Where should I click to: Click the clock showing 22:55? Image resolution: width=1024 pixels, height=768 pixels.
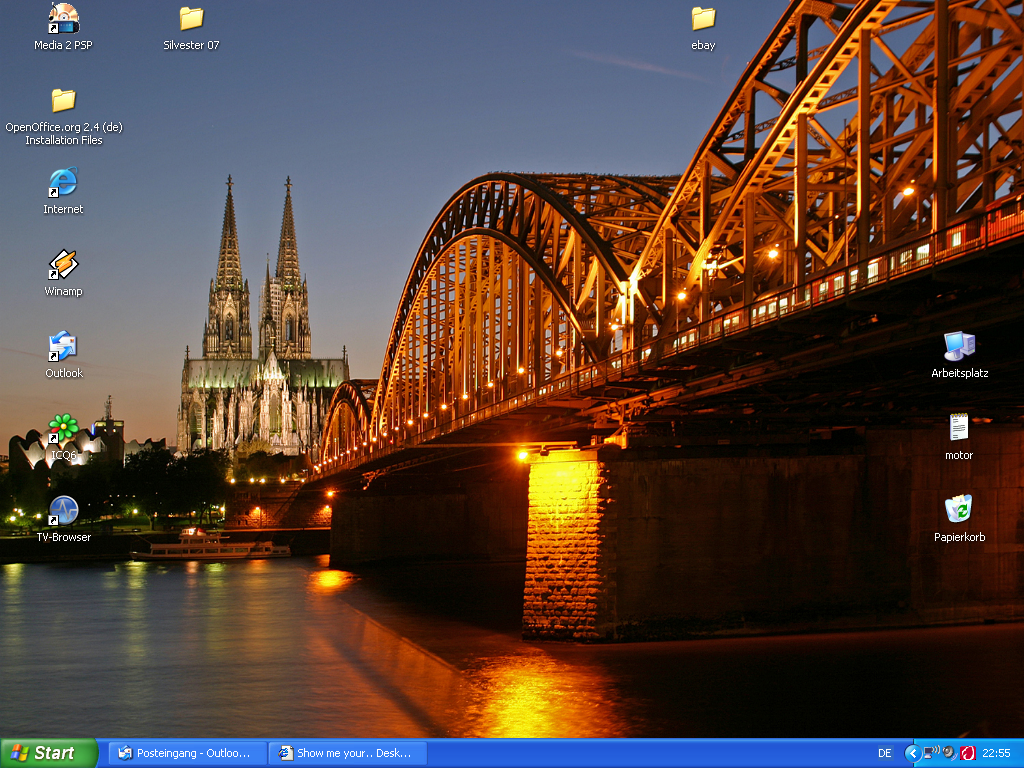(x=996, y=753)
